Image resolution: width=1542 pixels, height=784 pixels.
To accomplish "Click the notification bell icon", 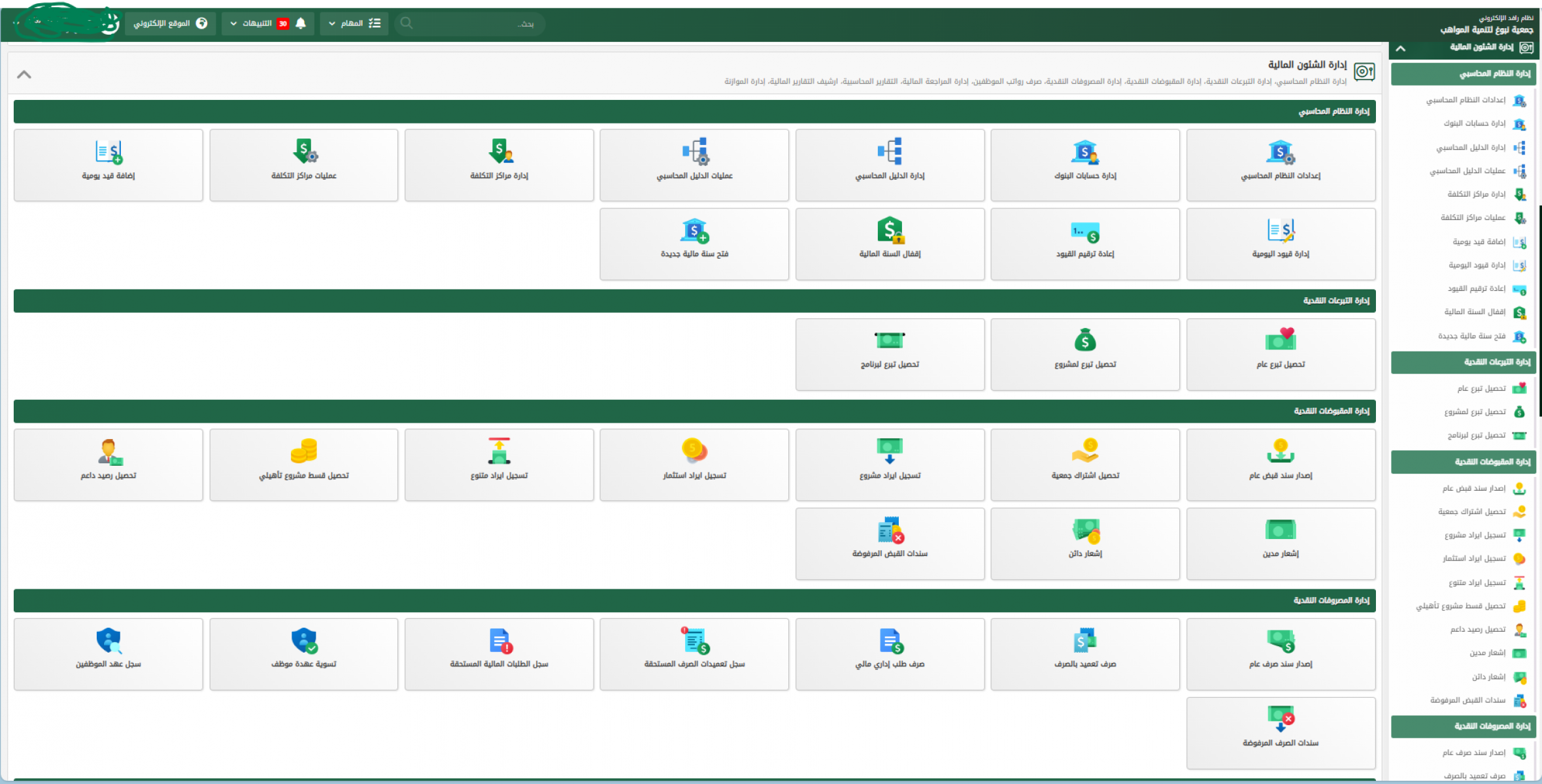I will click(301, 24).
